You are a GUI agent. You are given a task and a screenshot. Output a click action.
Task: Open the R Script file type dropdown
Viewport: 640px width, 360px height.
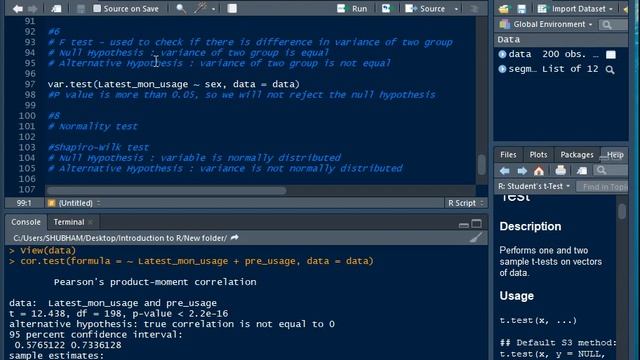point(465,203)
